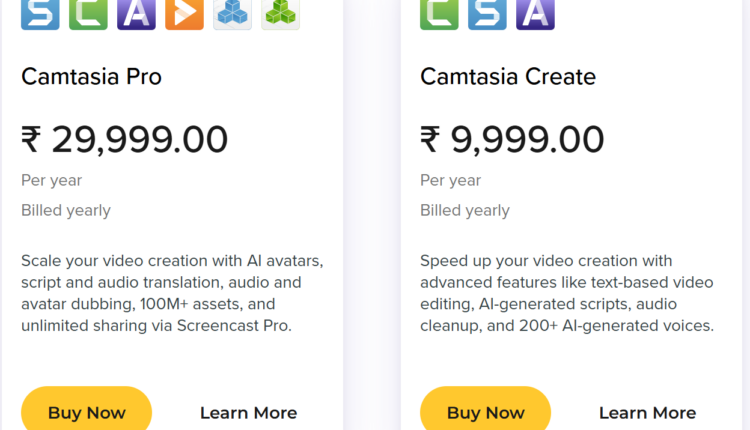Click the blue Snagit icon in Create card
This screenshot has height=430, width=750.
(487, 13)
